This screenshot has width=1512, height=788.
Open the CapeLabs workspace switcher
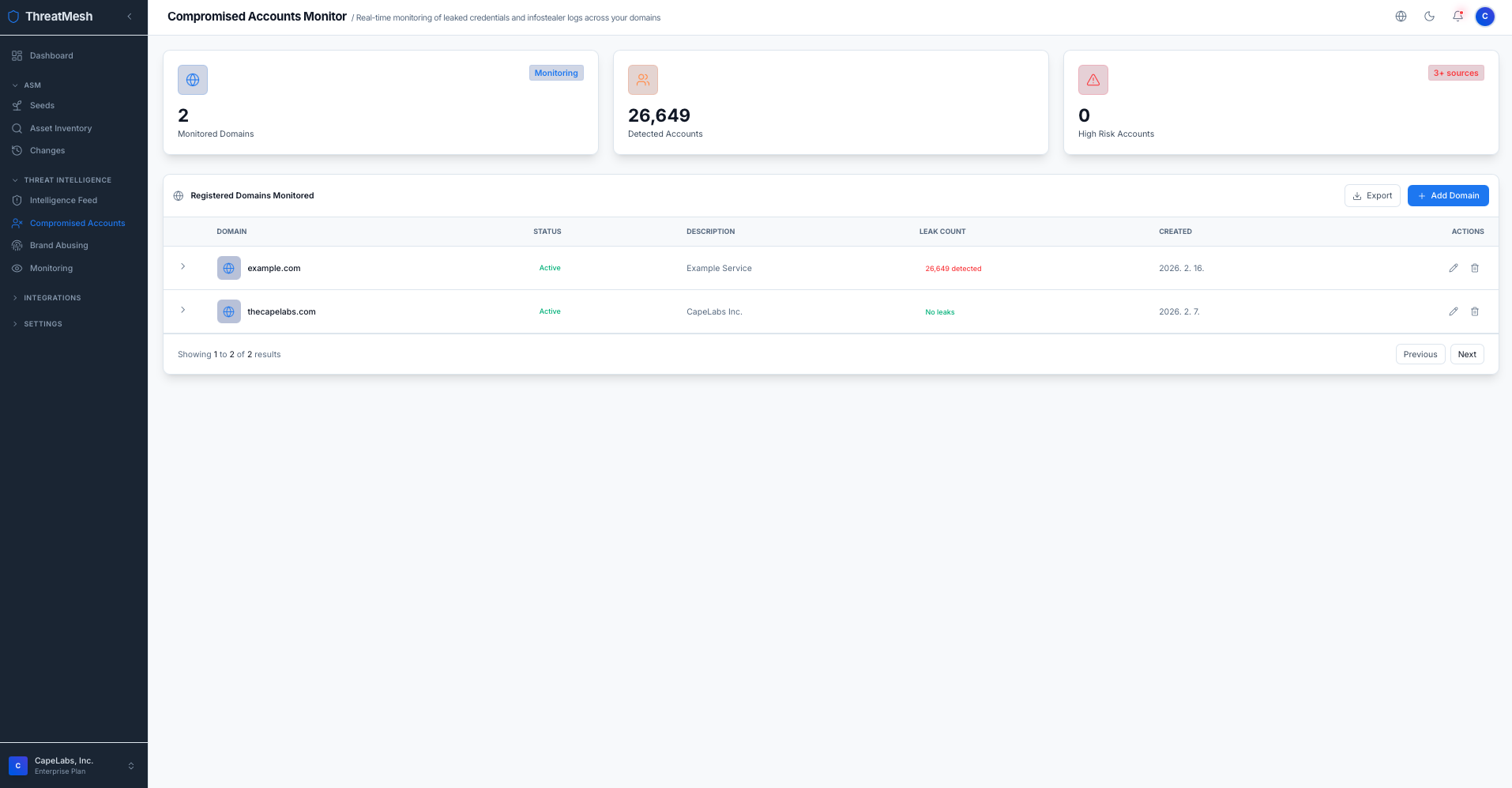73,764
